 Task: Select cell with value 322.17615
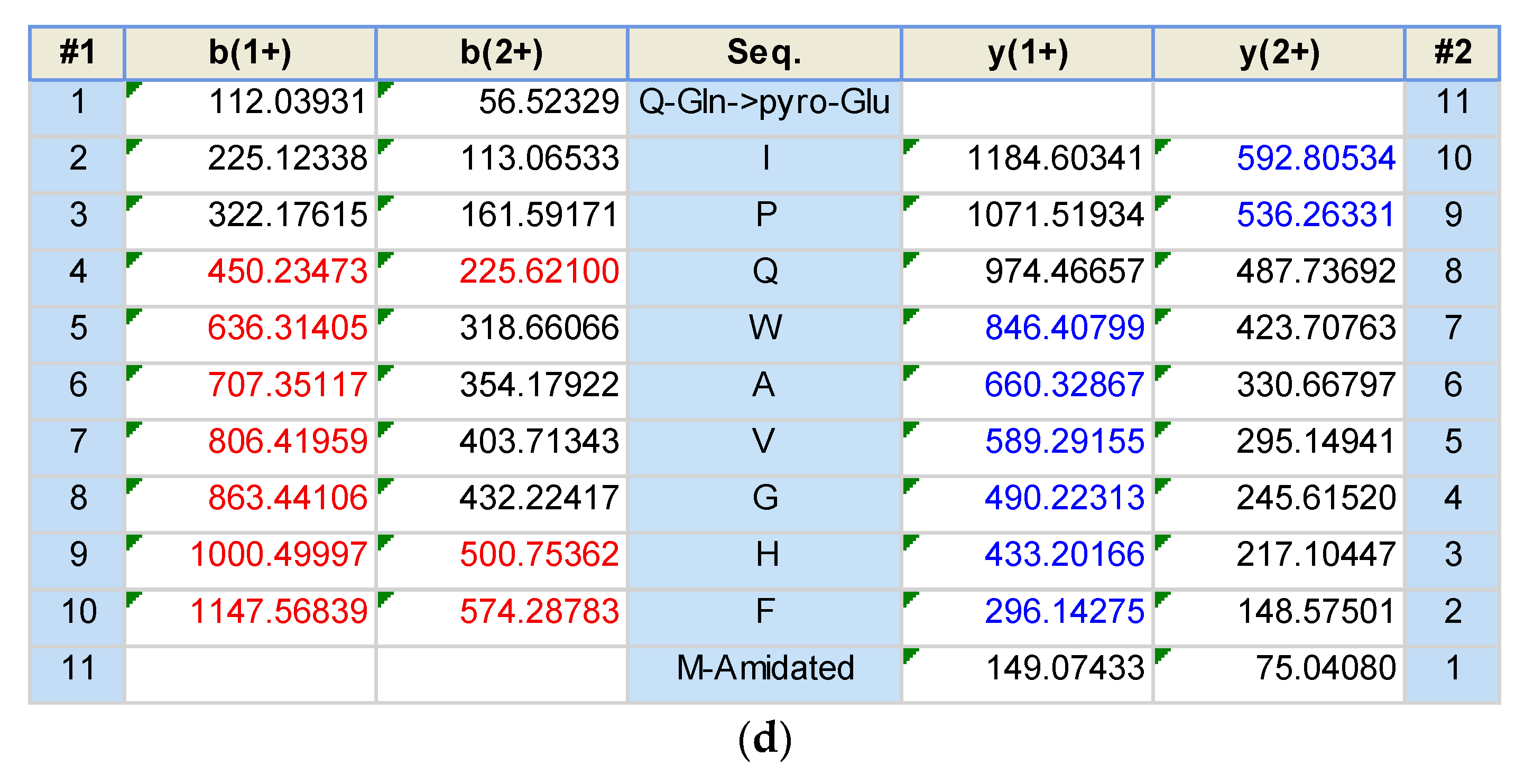pos(250,221)
